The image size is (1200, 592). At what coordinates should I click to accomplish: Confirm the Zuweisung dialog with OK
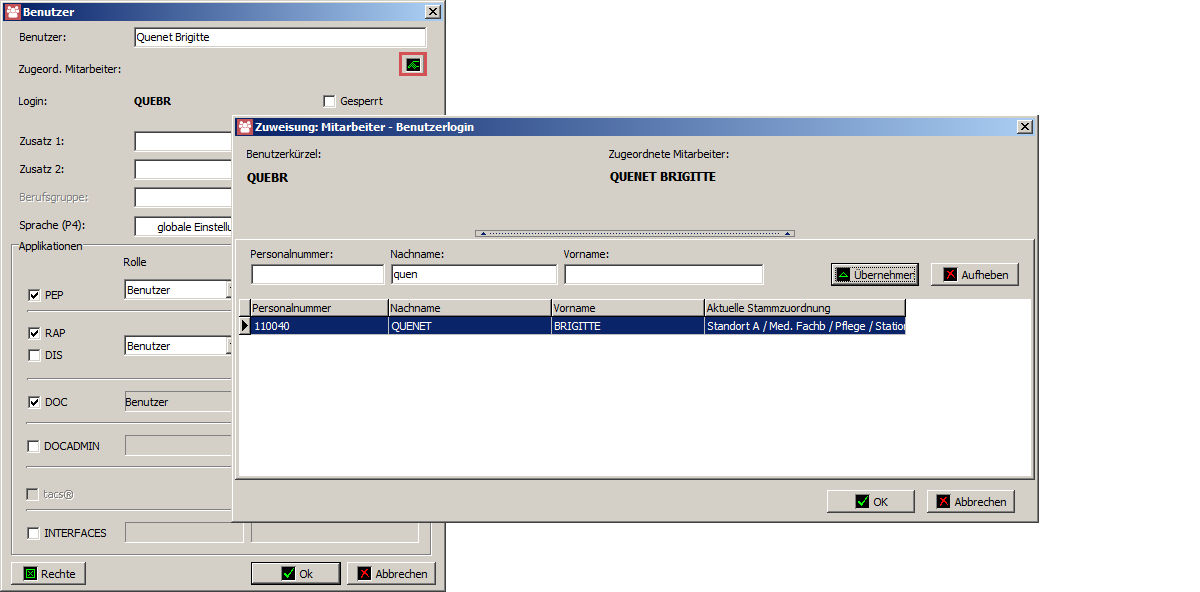pos(871,502)
